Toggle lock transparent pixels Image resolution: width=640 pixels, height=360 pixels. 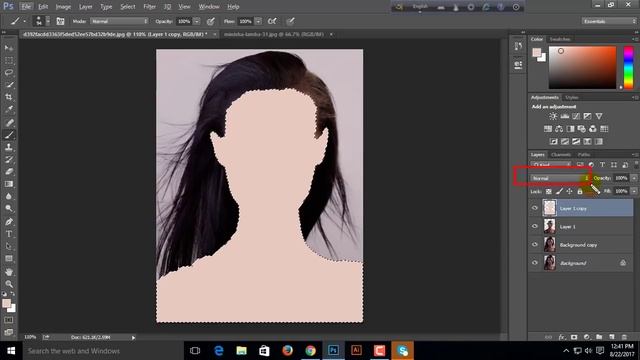[x=549, y=191]
